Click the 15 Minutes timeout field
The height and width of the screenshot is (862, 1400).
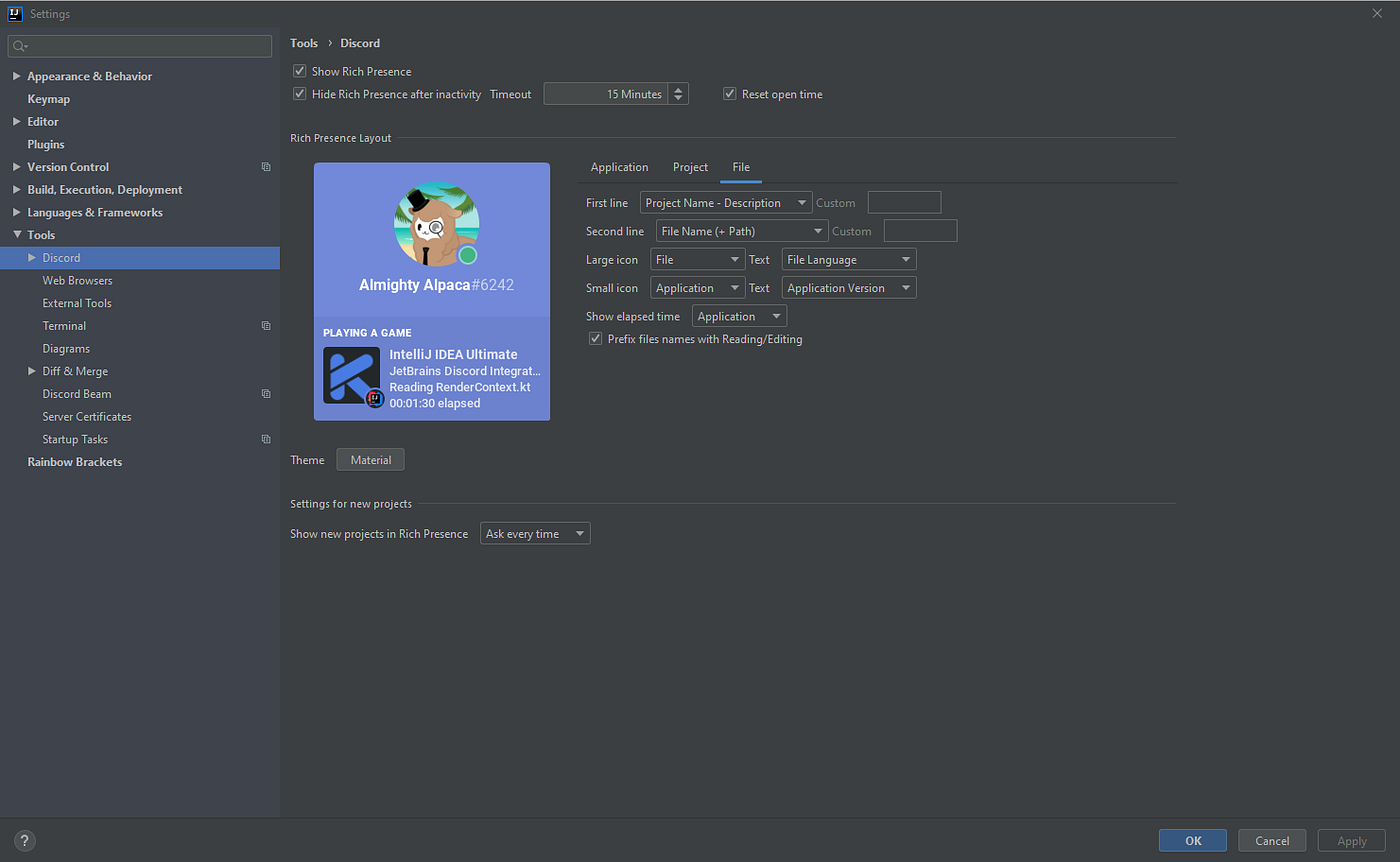pyautogui.click(x=606, y=94)
